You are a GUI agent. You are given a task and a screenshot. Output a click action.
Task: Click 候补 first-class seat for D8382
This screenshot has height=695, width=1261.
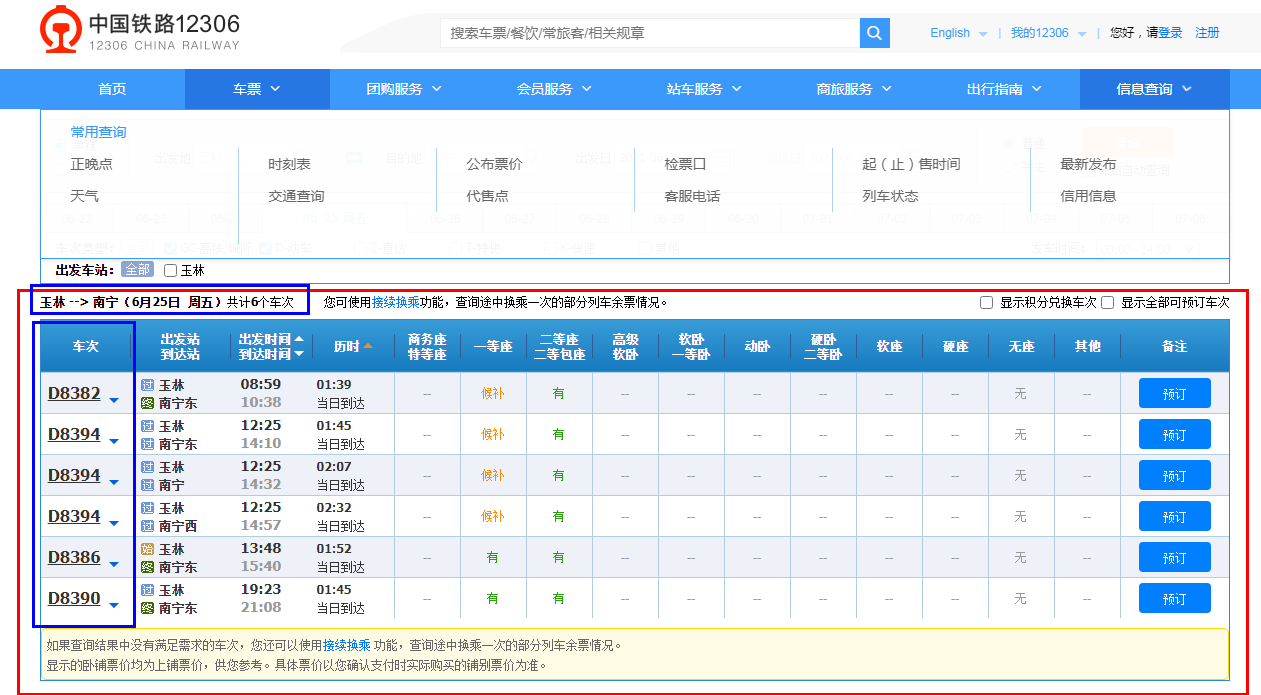coord(492,393)
